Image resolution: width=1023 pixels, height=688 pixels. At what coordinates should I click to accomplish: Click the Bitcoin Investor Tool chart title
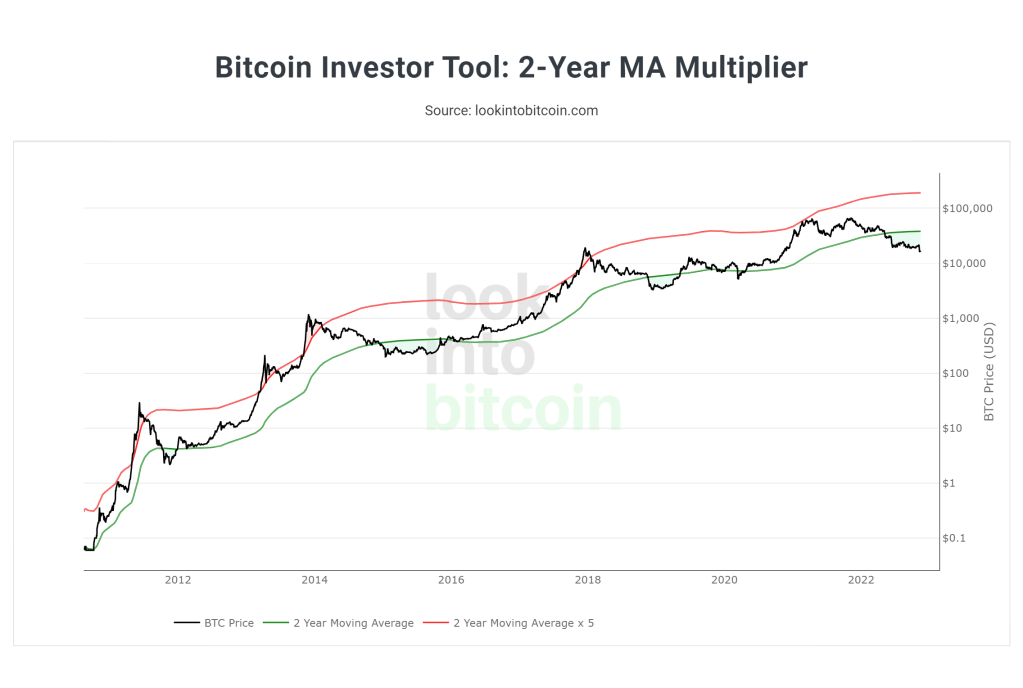pyautogui.click(x=511, y=68)
